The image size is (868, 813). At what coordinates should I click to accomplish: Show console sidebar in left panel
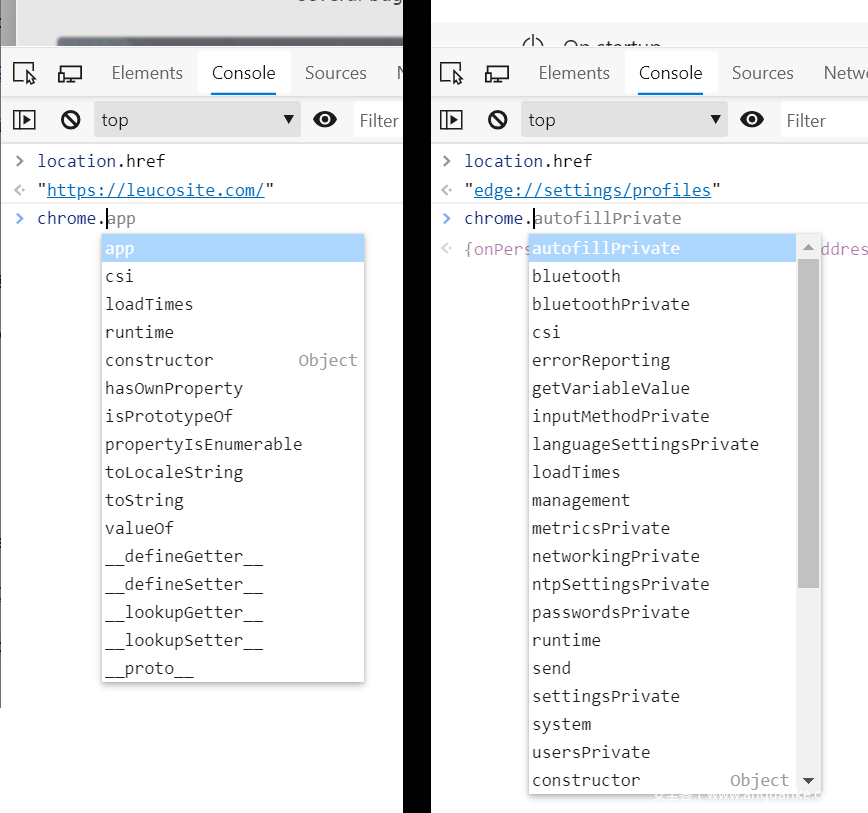[x=24, y=120]
